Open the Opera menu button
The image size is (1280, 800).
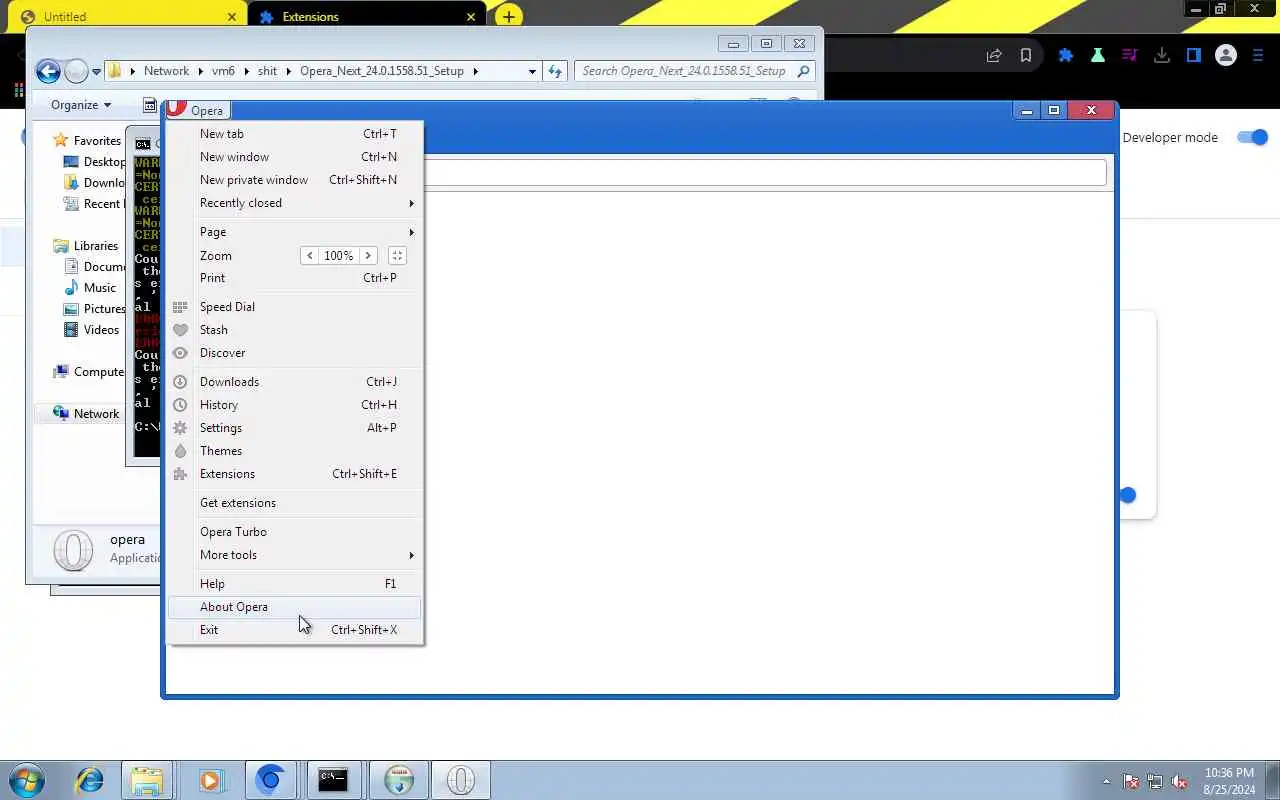pyautogui.click(x=197, y=110)
